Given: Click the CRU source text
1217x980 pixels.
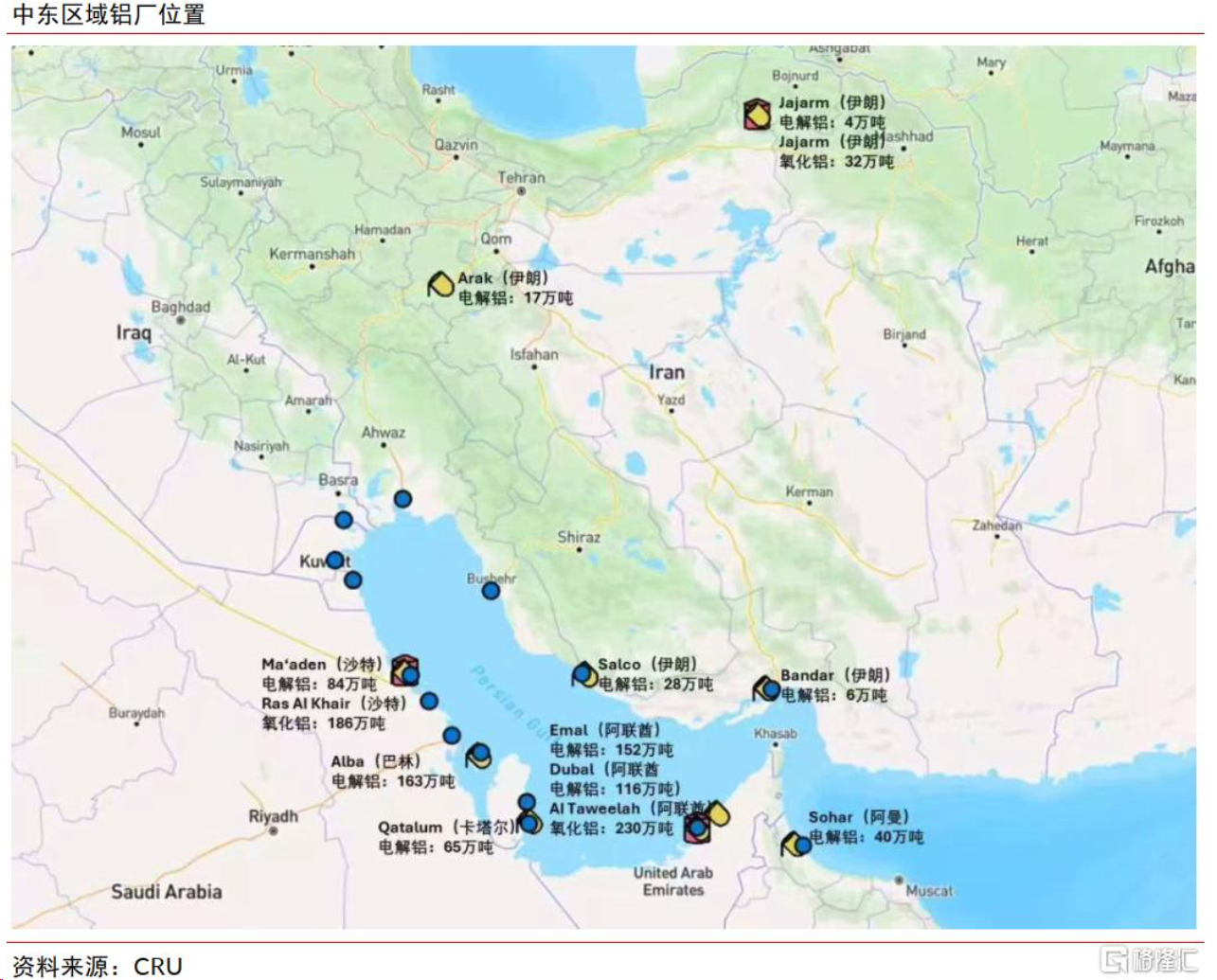Looking at the screenshot, I should [x=158, y=965].
